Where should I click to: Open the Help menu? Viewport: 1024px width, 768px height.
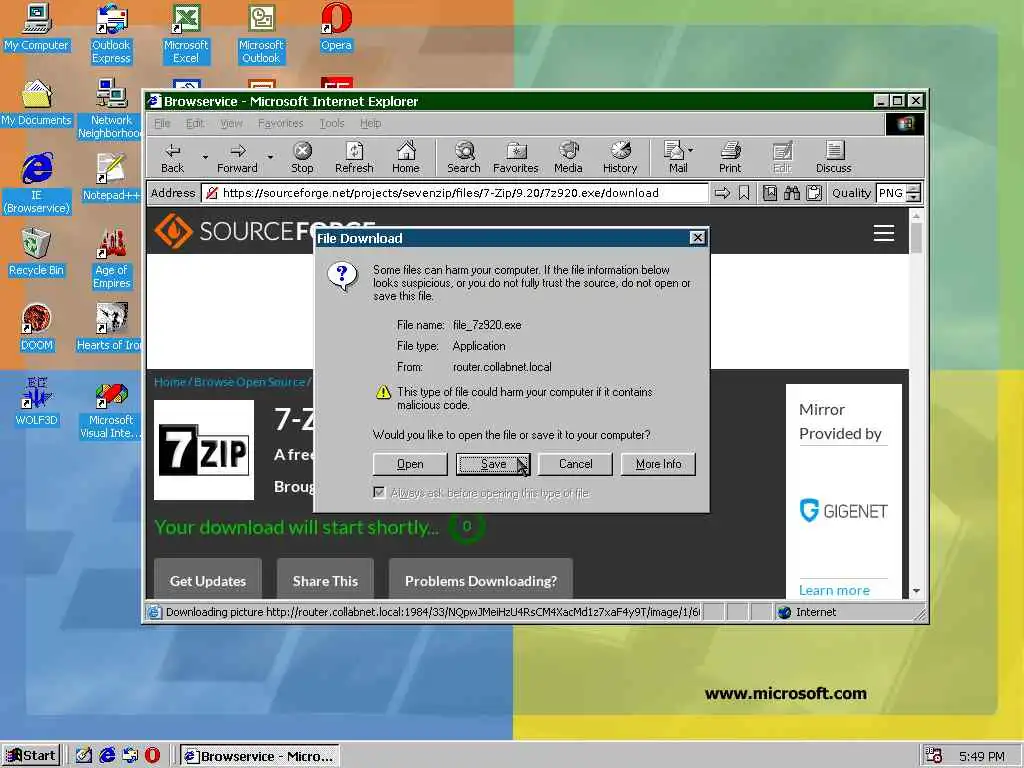pyautogui.click(x=370, y=123)
